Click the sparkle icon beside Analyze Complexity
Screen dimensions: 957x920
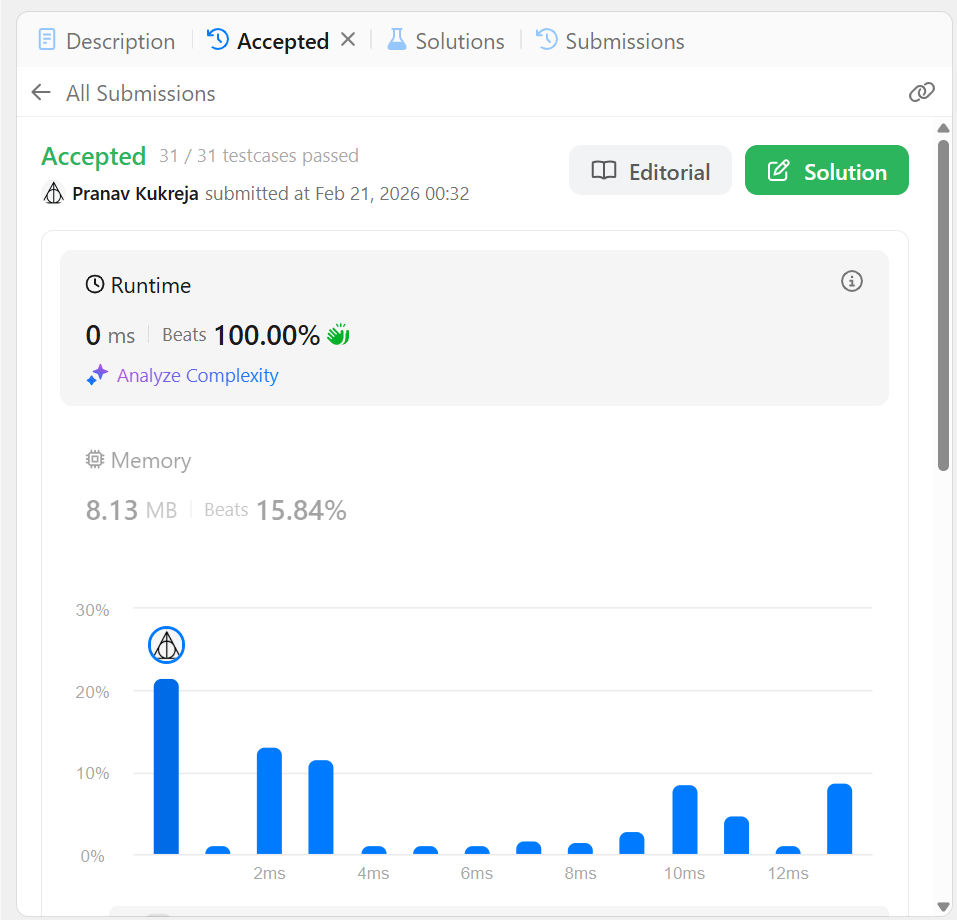[97, 375]
